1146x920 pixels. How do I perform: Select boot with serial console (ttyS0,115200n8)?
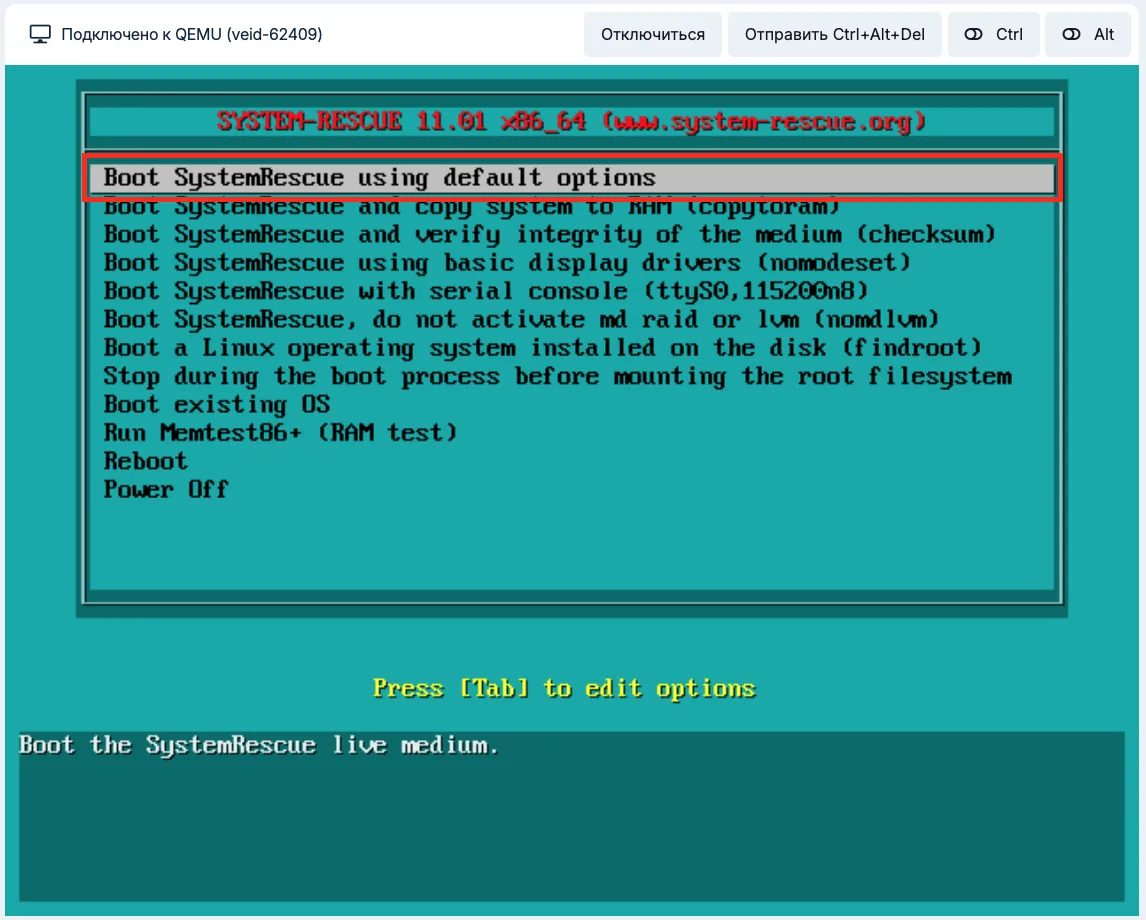[486, 291]
